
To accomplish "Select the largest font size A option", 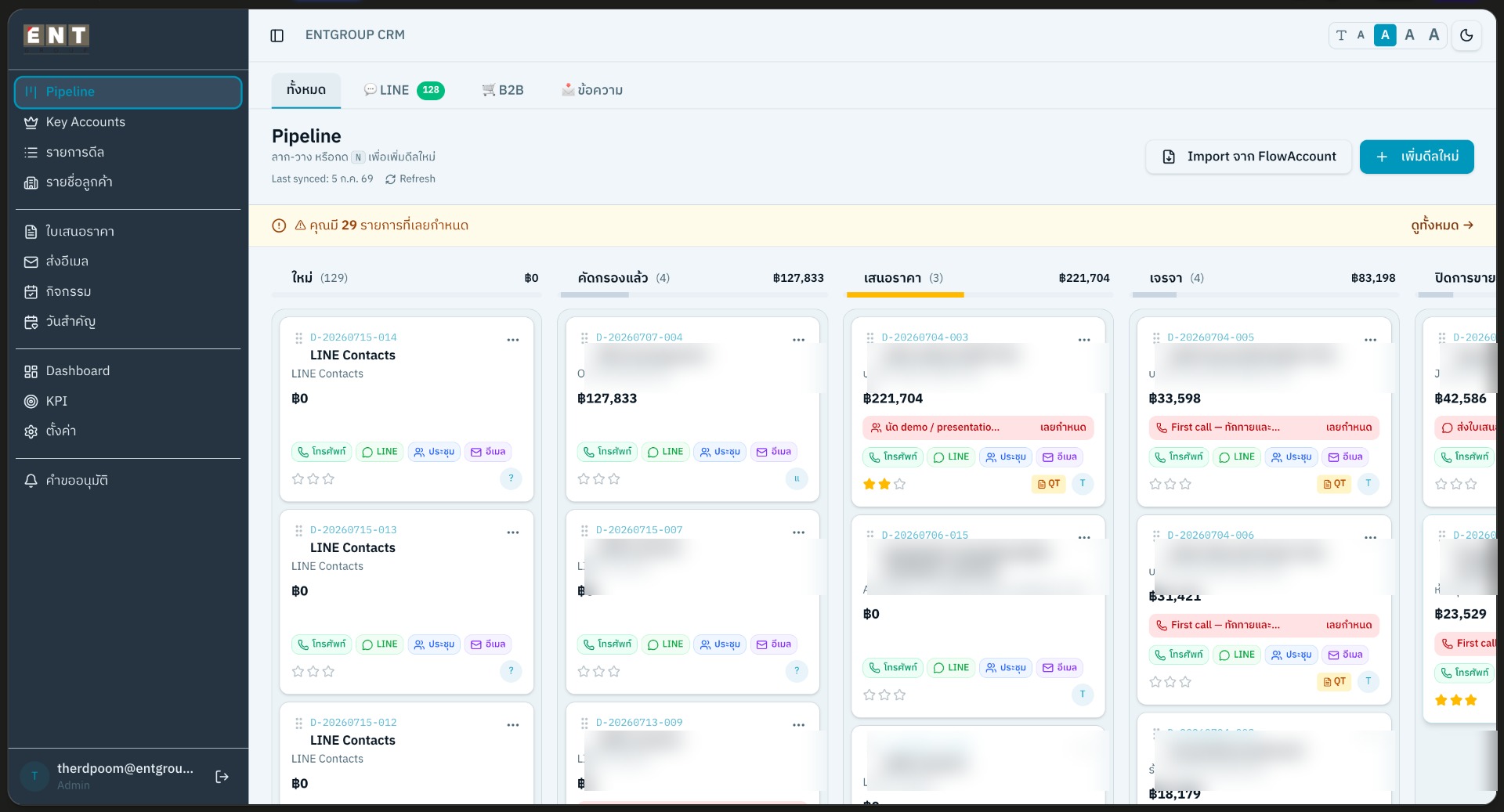I will [x=1433, y=35].
